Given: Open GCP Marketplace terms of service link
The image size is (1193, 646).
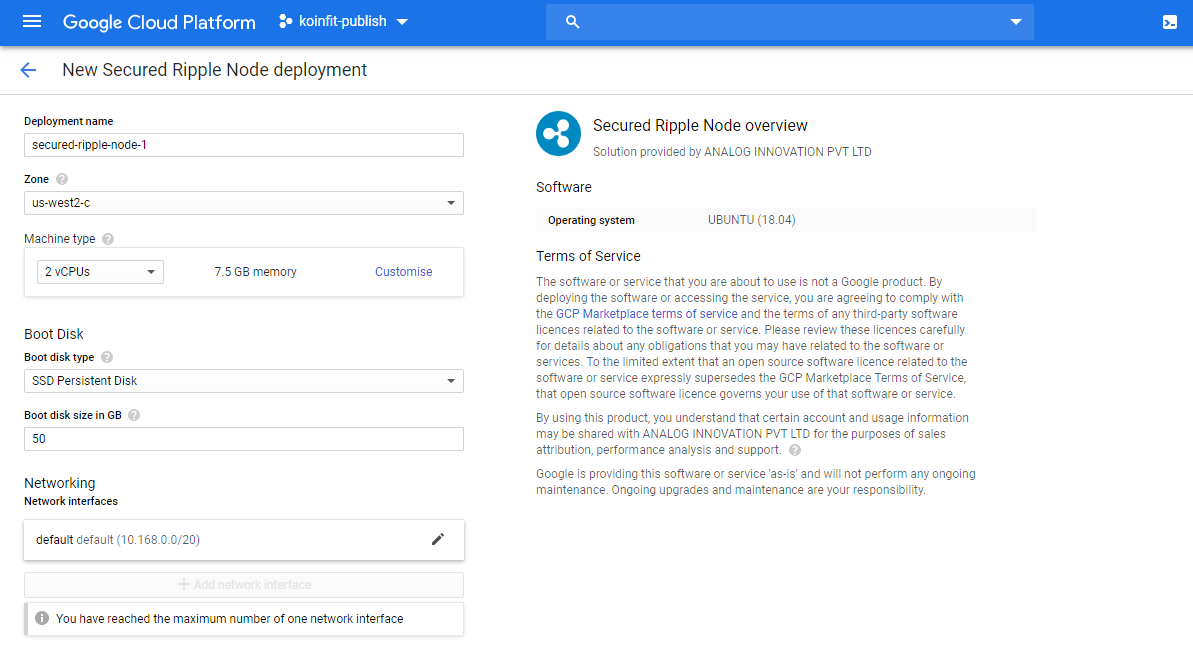Looking at the screenshot, I should point(646,313).
